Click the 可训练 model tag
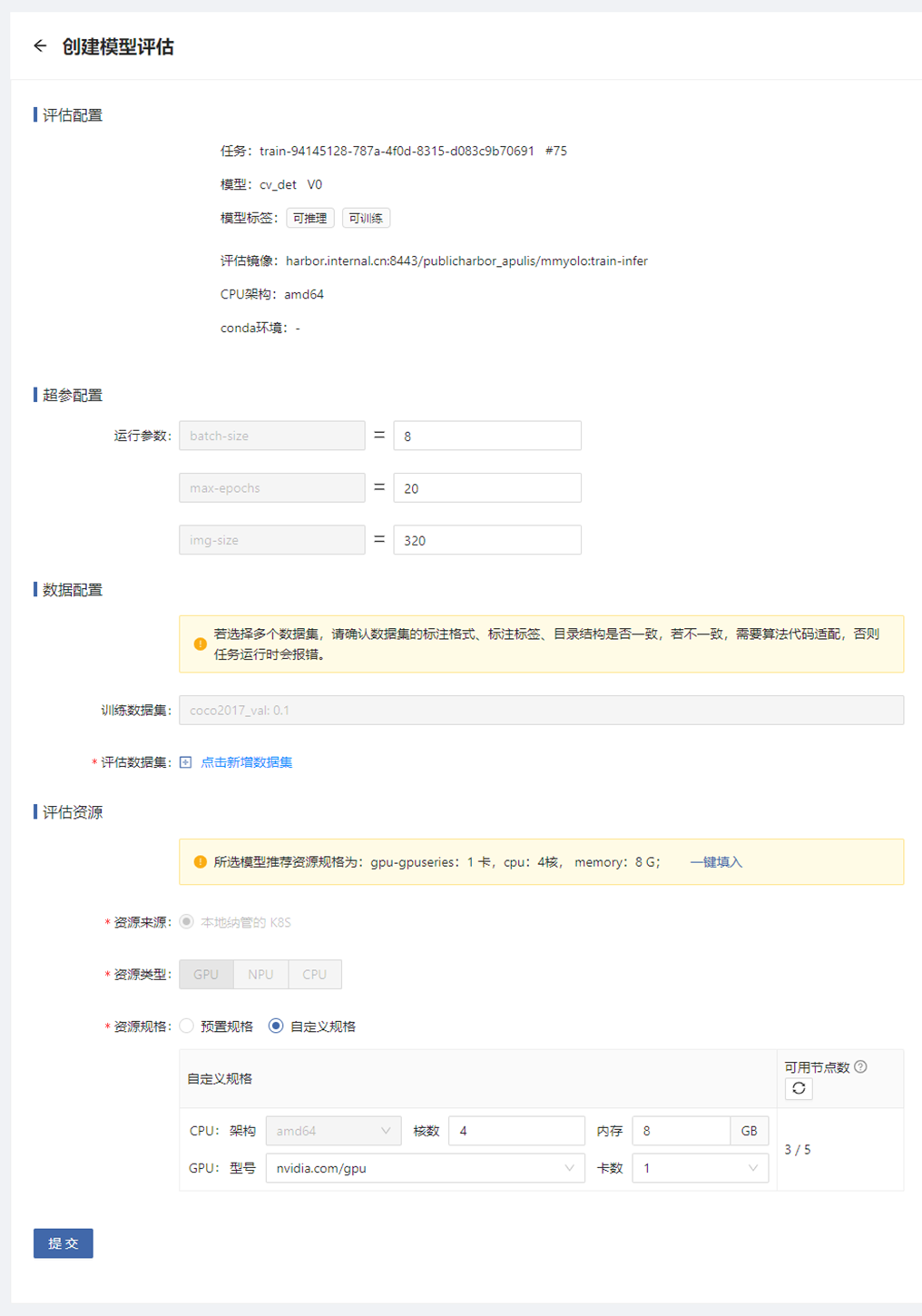Viewport: 922px width, 1316px height. pos(366,218)
